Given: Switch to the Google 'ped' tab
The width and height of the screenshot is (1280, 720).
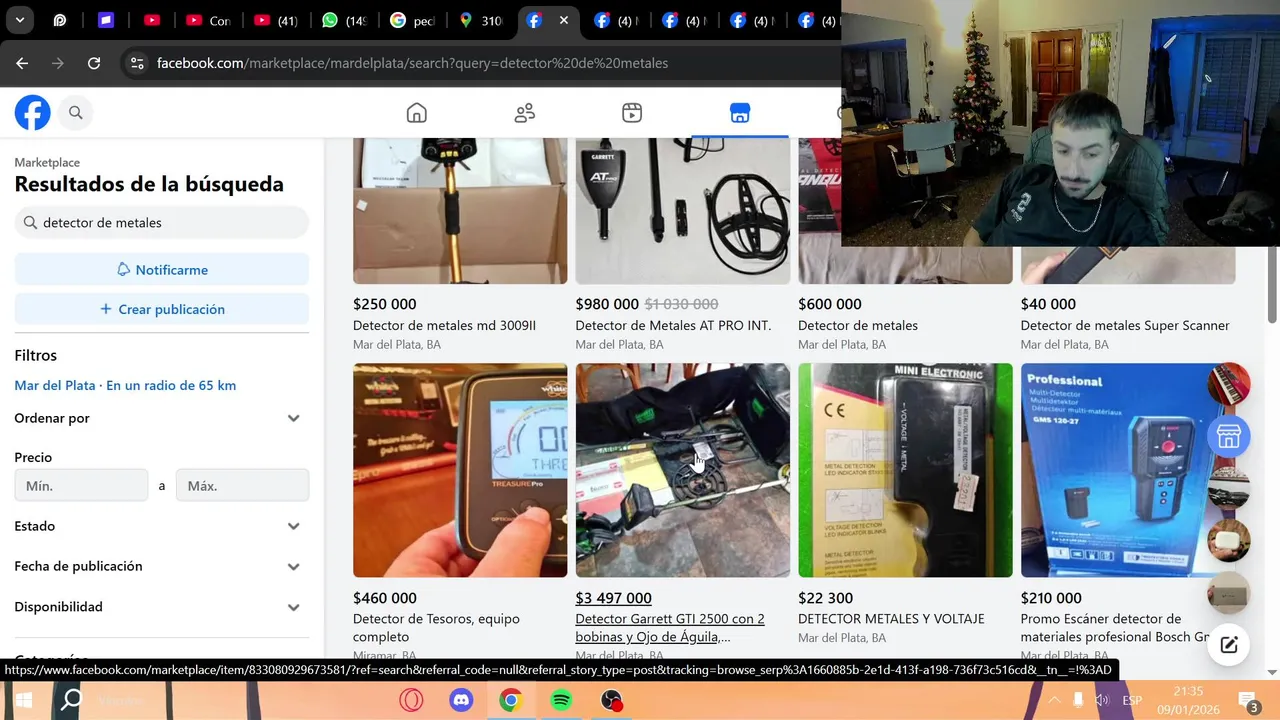Looking at the screenshot, I should [x=412, y=20].
